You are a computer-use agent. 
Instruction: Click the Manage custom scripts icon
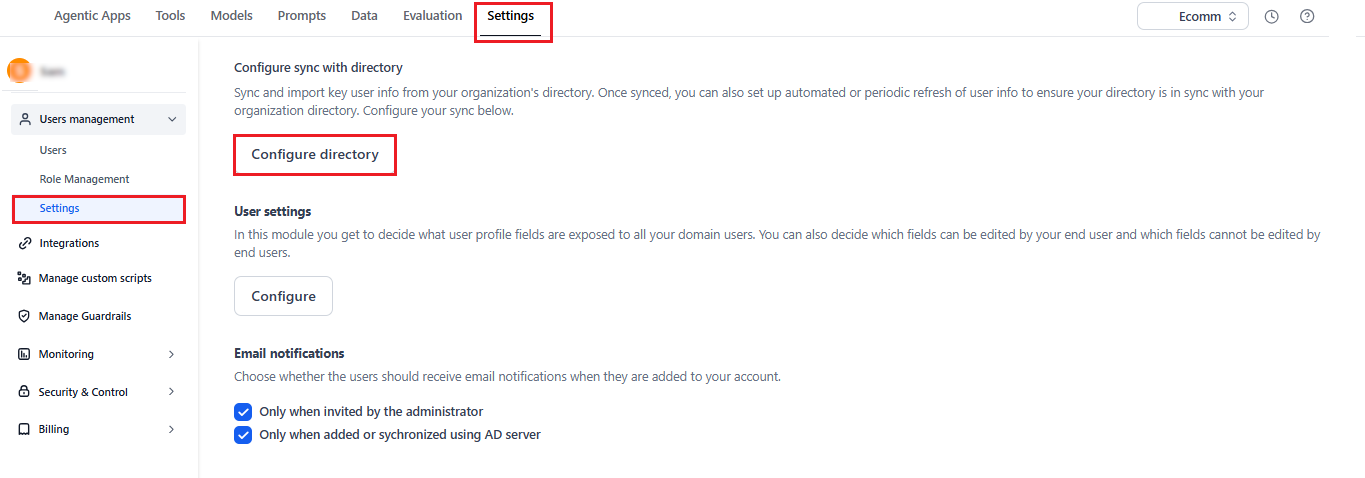point(25,278)
